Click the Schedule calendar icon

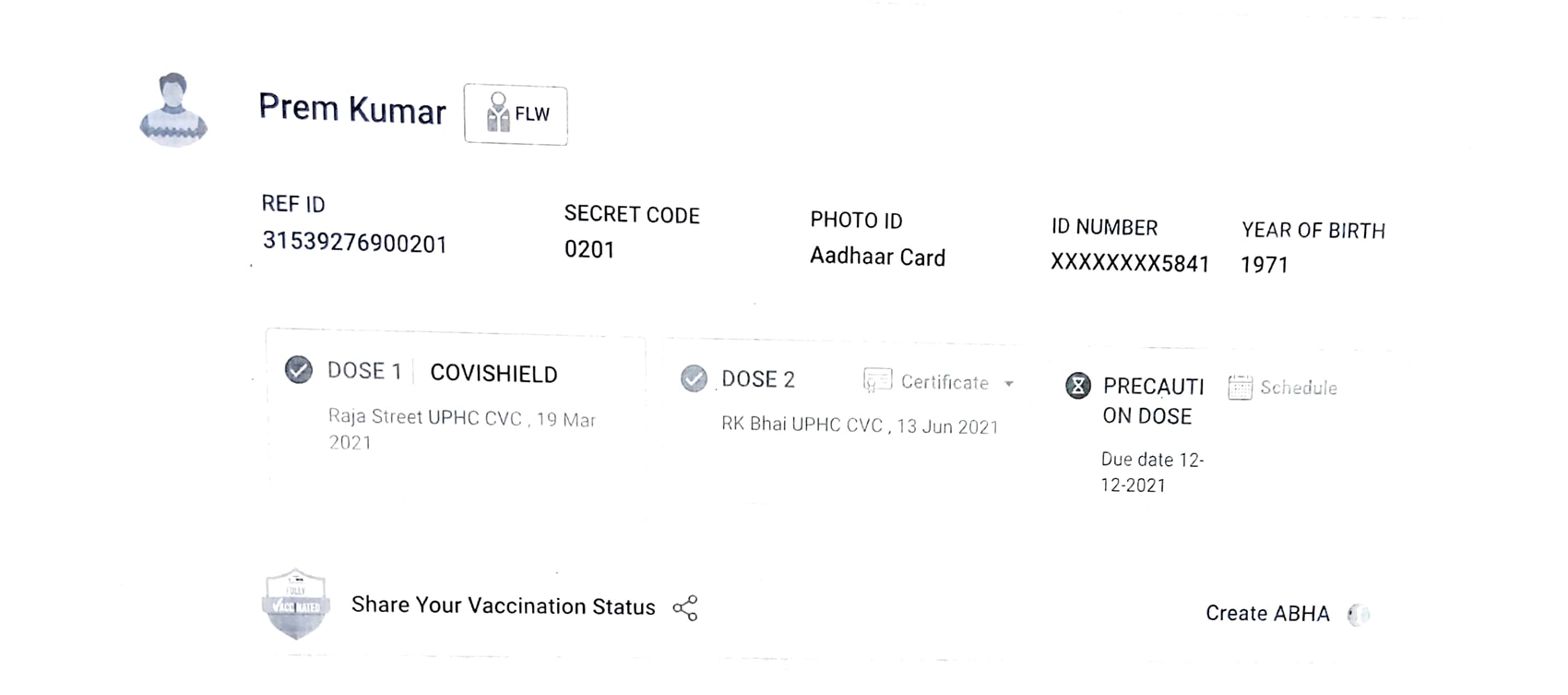(1240, 388)
